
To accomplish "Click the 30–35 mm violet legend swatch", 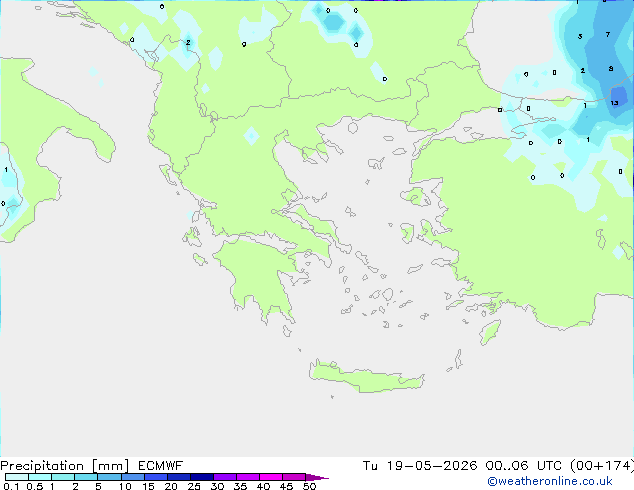I will pyautogui.click(x=225, y=477).
